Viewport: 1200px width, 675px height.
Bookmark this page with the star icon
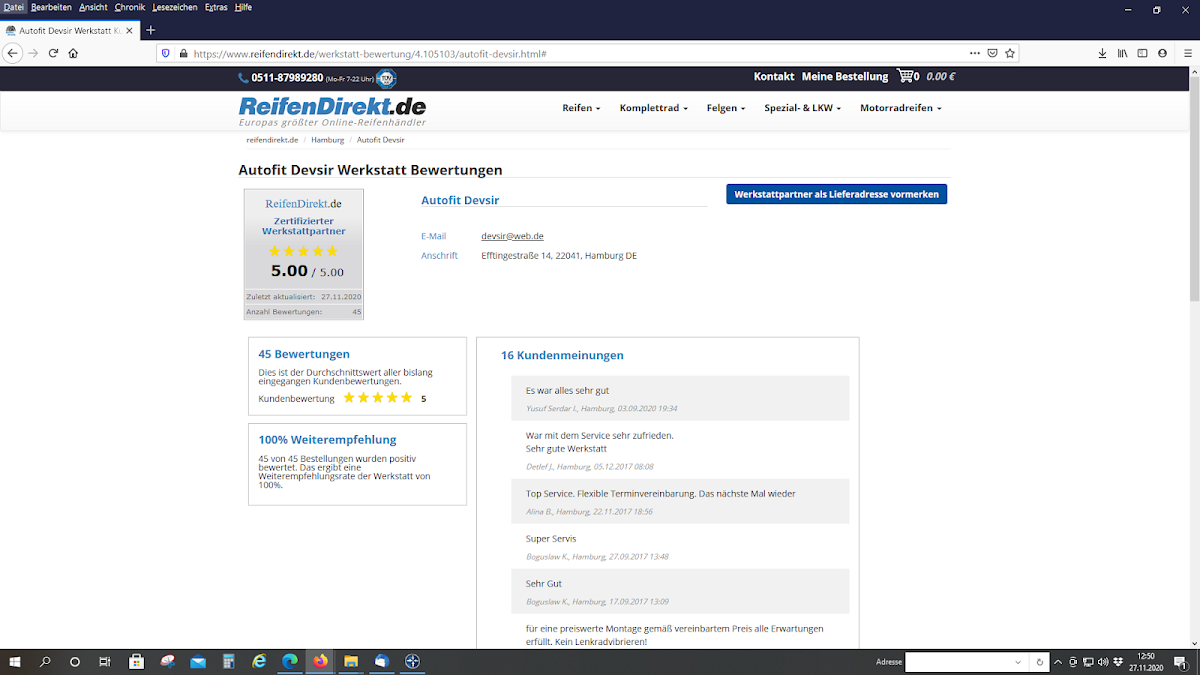tap(1010, 53)
